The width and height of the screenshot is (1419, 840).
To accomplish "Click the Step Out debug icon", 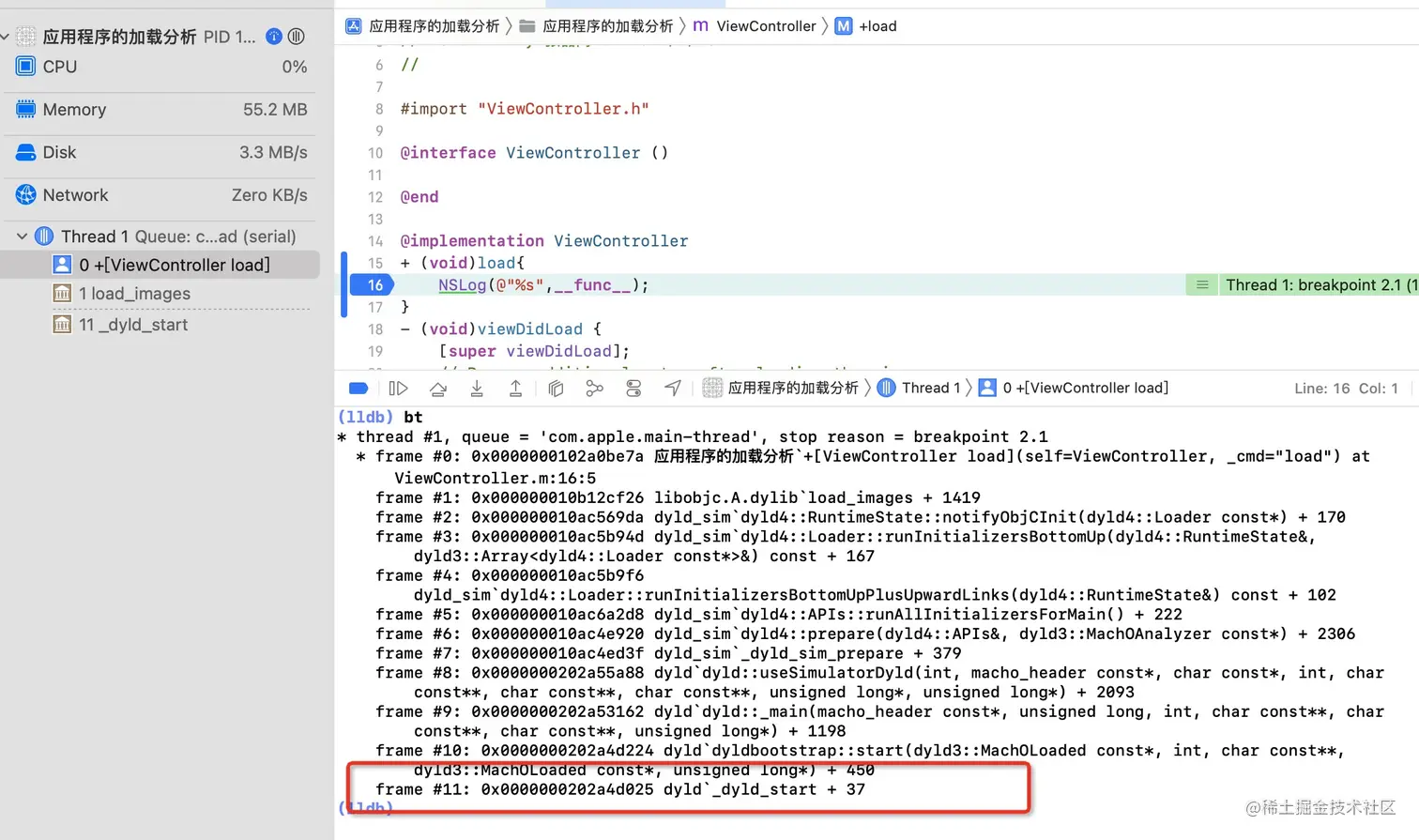I will coord(516,389).
